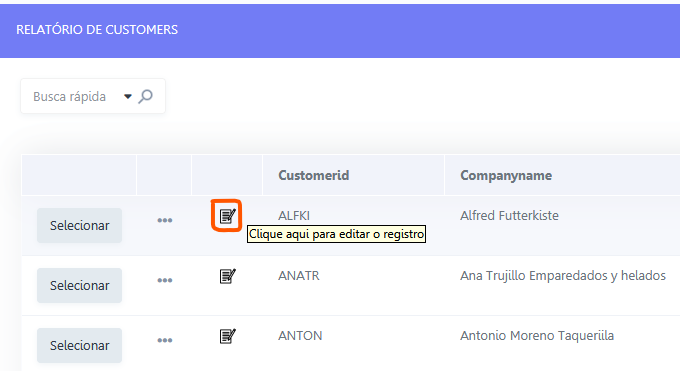Click Selecionar button for Antonio Moreno row
Screen dimensions: 680x371
tap(79, 345)
